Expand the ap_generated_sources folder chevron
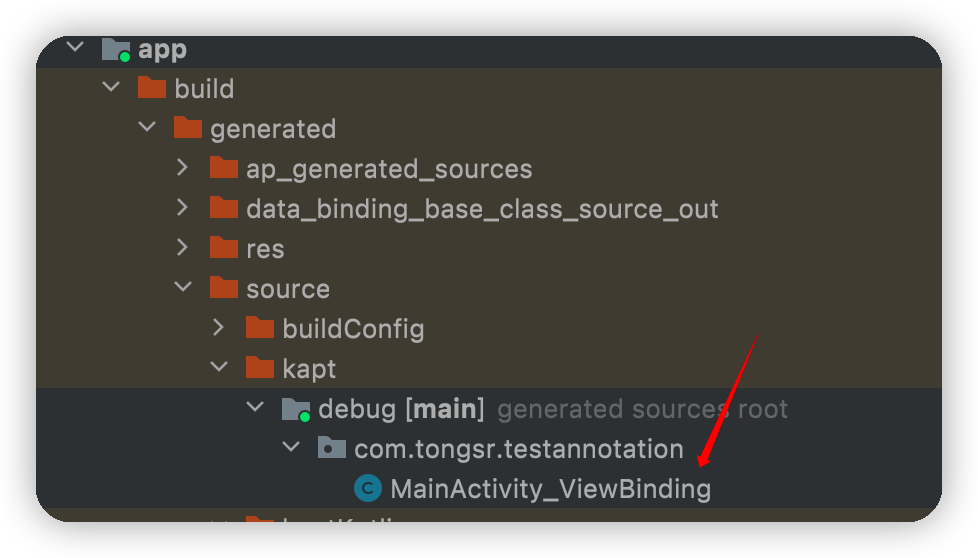The height and width of the screenshot is (558, 978). coord(182,168)
